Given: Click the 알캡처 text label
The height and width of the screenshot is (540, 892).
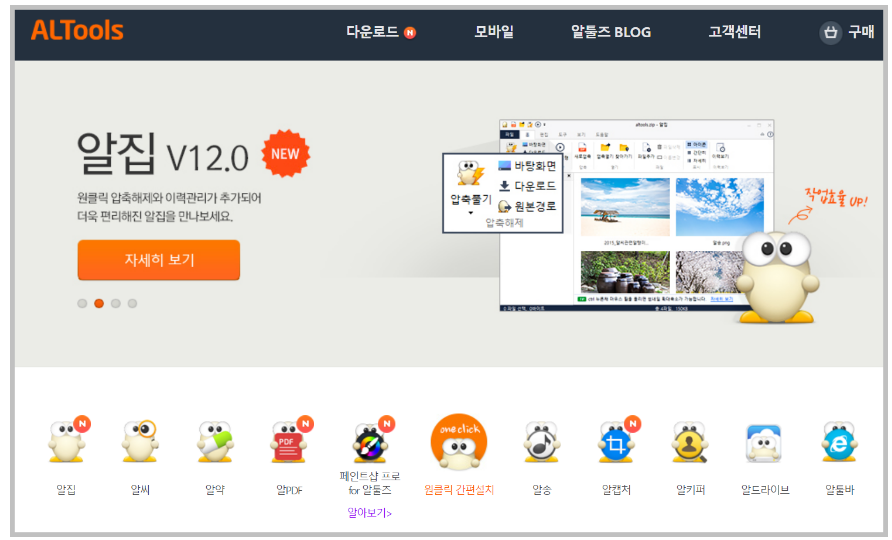Looking at the screenshot, I should tap(616, 489).
